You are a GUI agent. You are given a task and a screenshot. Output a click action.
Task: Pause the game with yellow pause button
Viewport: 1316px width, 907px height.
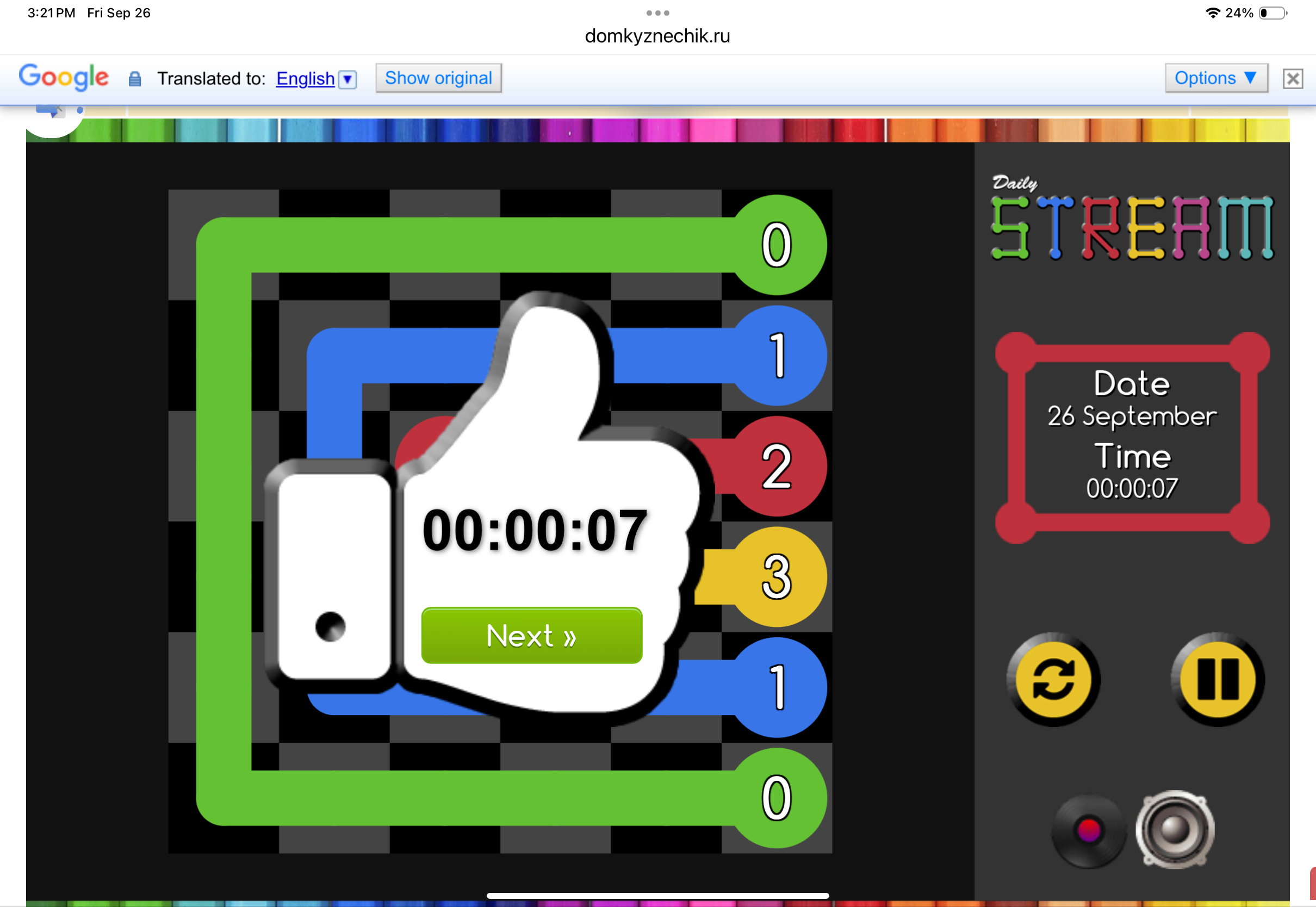click(x=1218, y=679)
